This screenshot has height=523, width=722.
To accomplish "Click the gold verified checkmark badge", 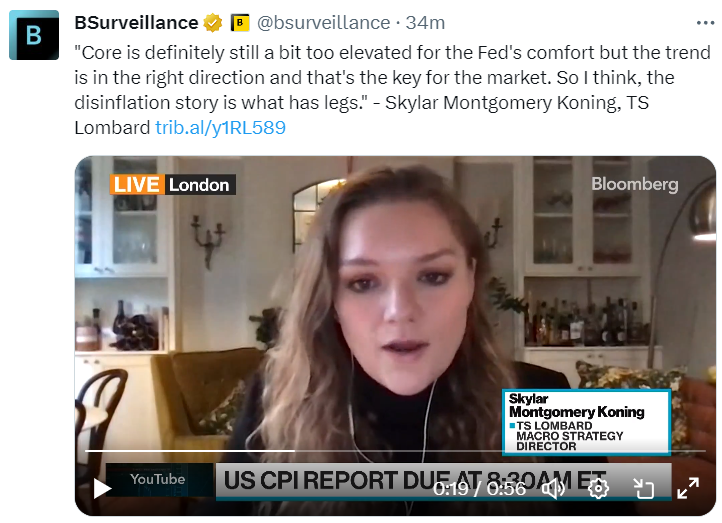I will click(x=213, y=23).
